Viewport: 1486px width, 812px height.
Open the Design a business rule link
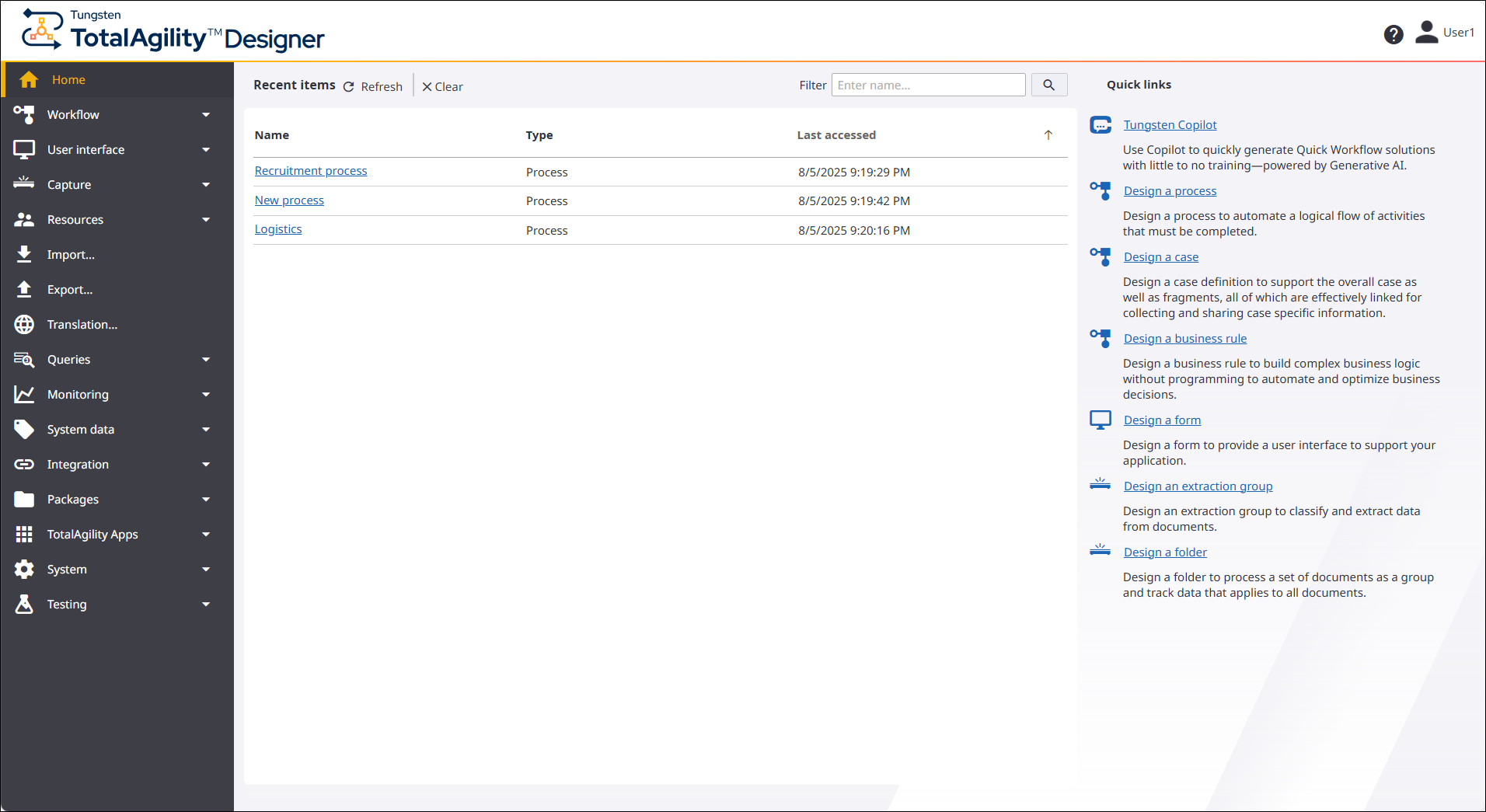click(x=1184, y=339)
